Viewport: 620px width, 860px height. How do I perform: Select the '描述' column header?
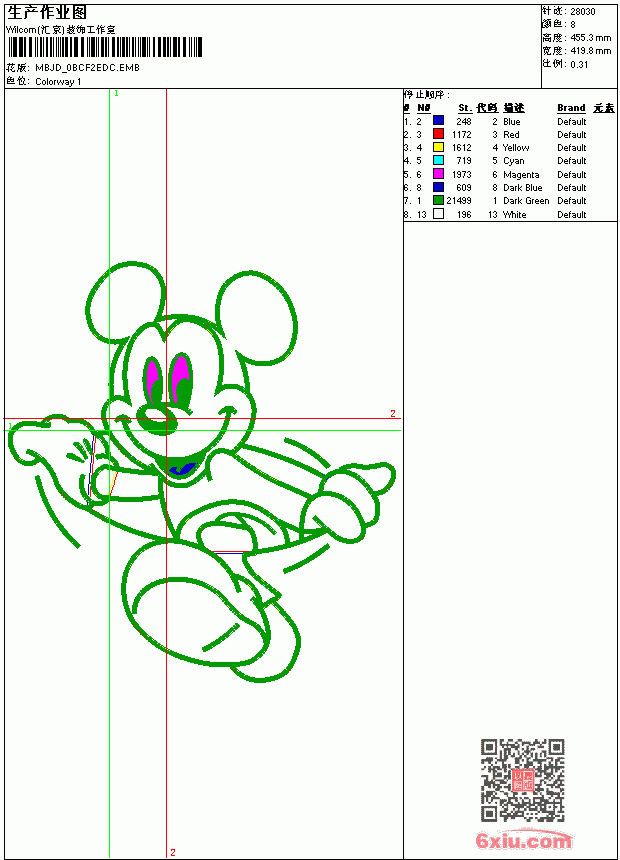(x=514, y=108)
